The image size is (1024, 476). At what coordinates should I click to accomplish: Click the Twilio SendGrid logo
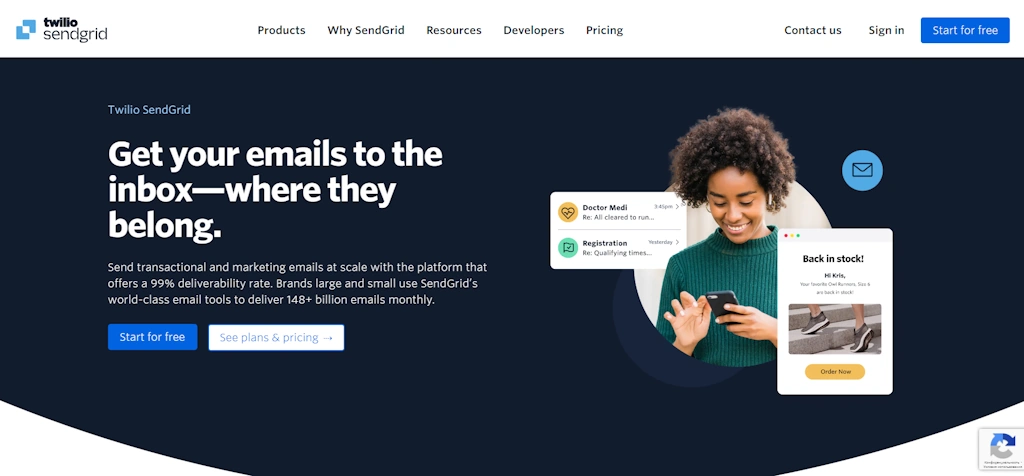coord(61,30)
